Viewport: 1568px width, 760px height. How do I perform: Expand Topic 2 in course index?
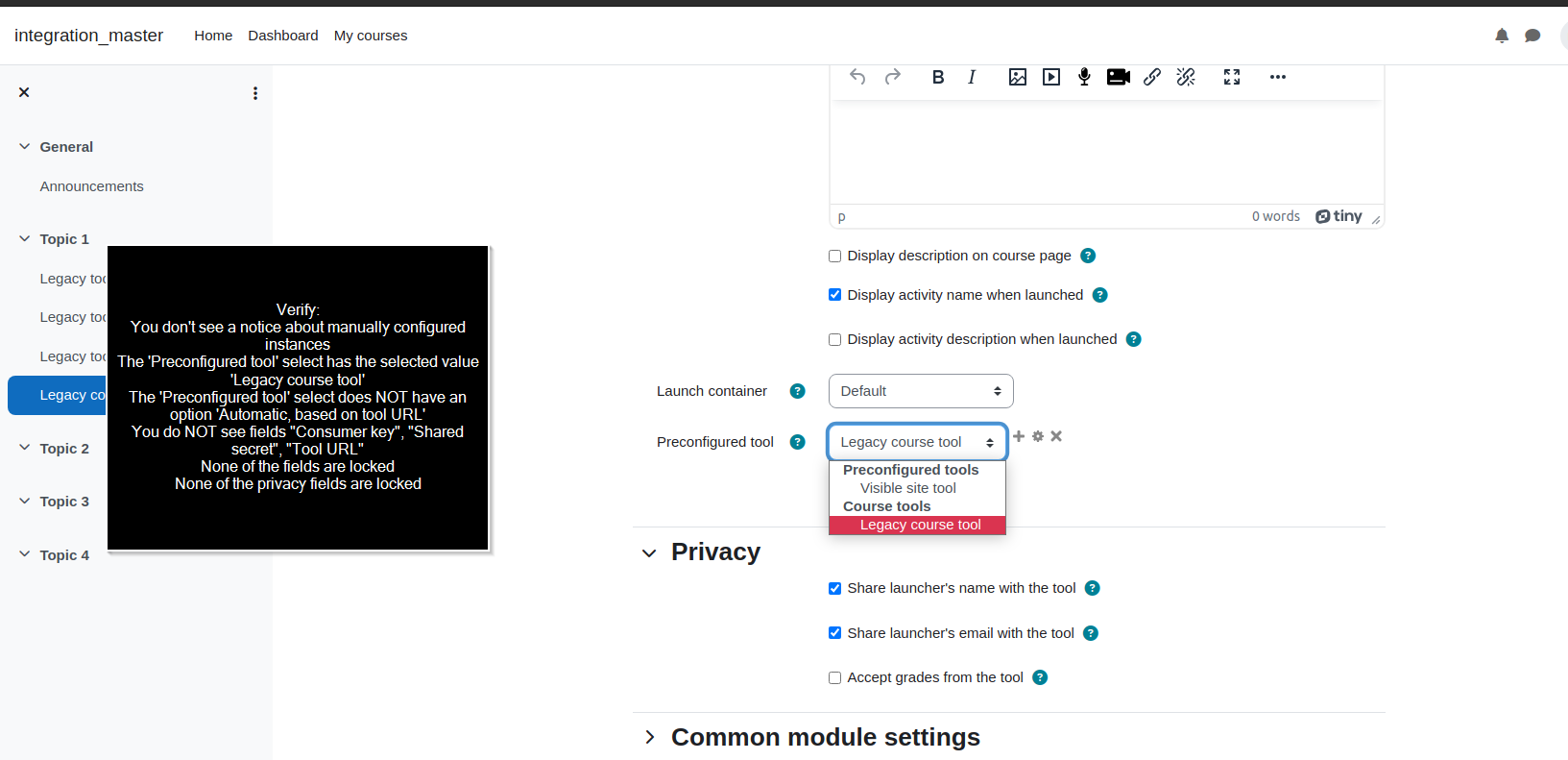(x=25, y=449)
